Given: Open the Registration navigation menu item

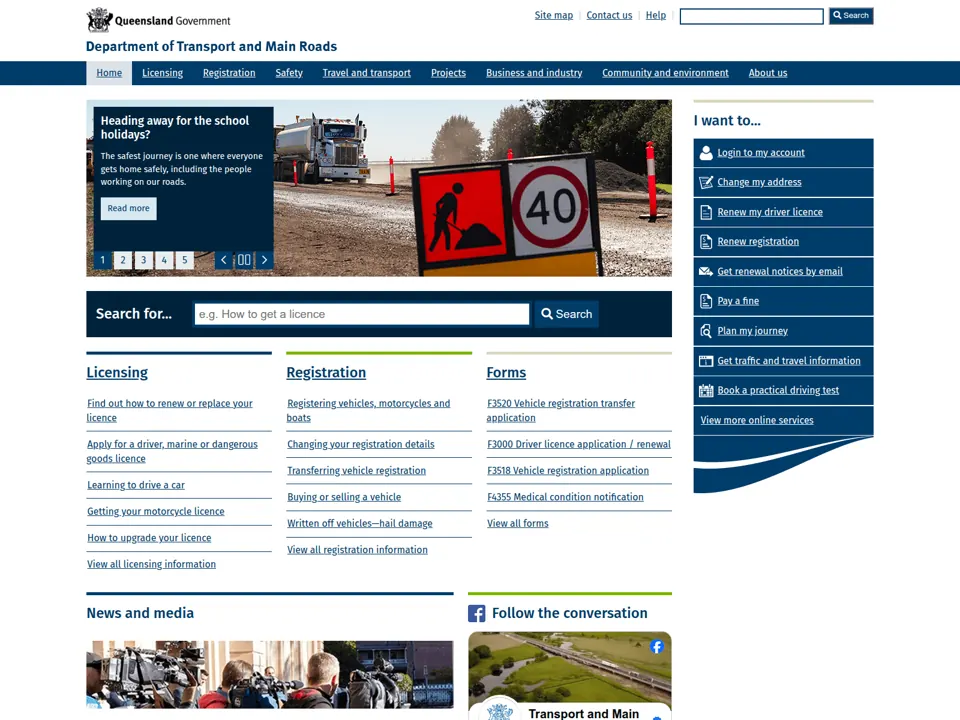Looking at the screenshot, I should pos(229,73).
